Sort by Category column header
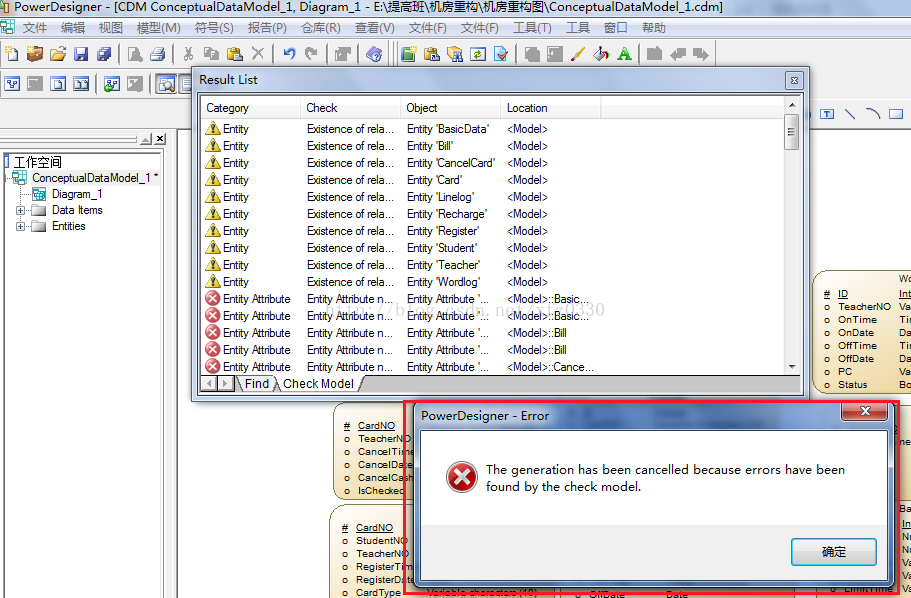Viewport: 911px width, 598px height. 251,108
